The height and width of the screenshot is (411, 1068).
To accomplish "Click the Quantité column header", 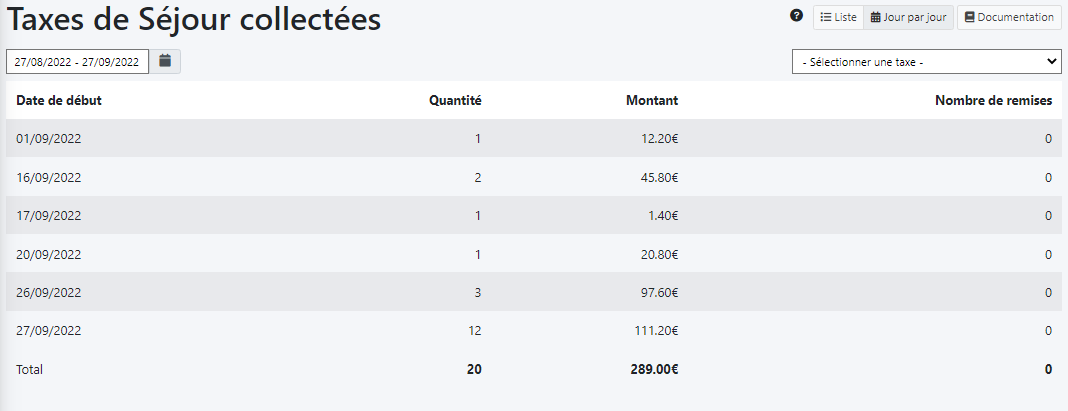I will click(x=455, y=100).
